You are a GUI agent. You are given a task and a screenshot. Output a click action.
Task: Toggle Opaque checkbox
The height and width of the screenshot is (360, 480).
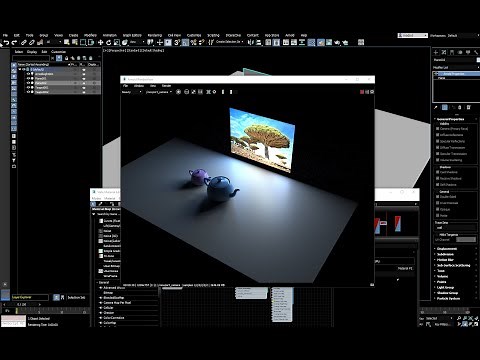click(x=438, y=209)
